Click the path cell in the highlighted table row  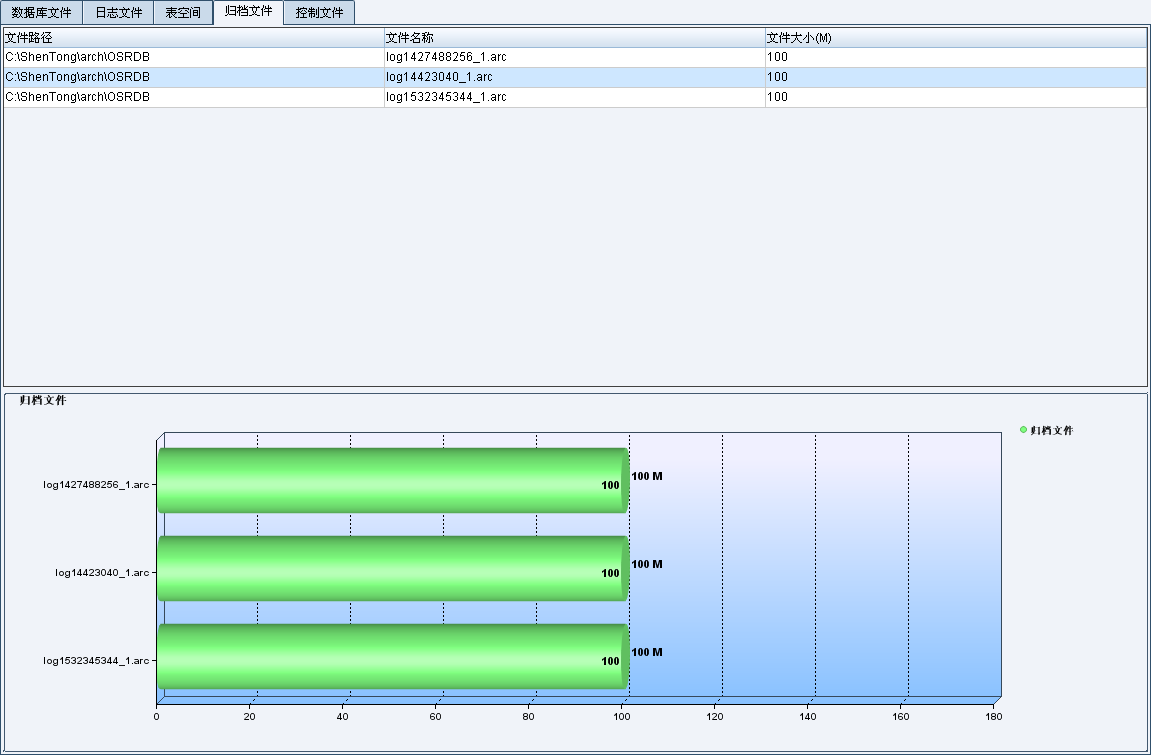pyautogui.click(x=78, y=77)
